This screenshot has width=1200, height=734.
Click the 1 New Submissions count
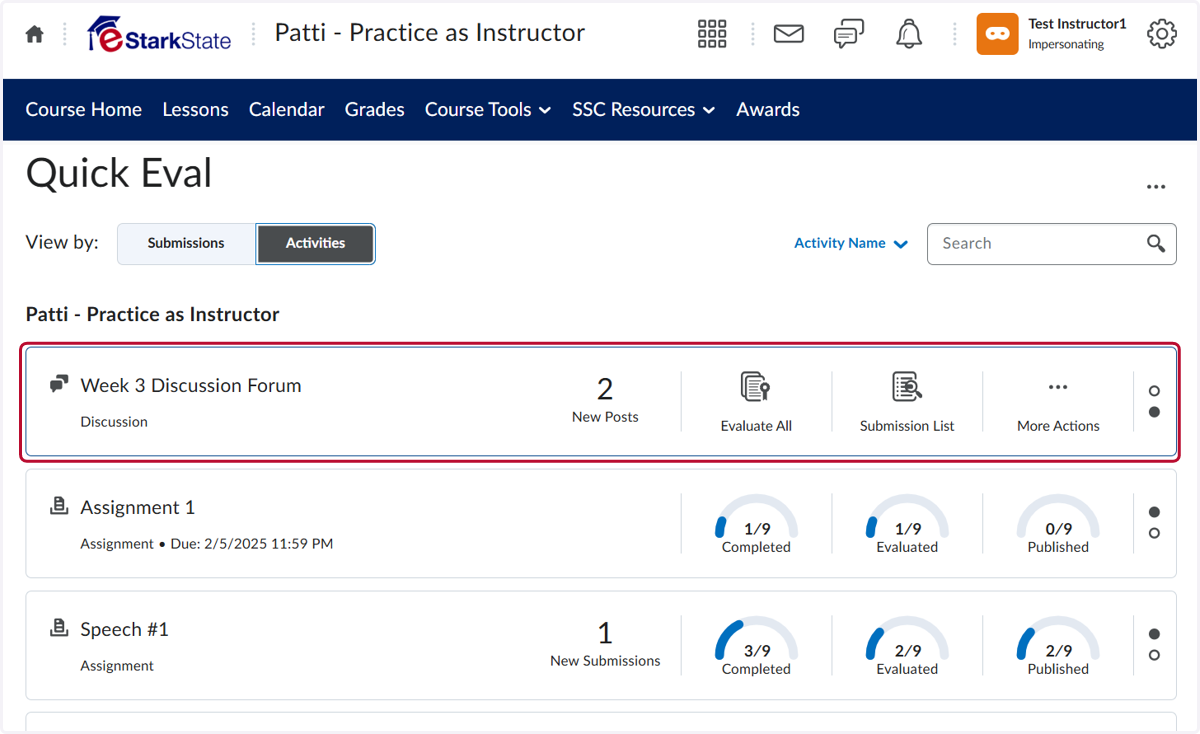(605, 643)
